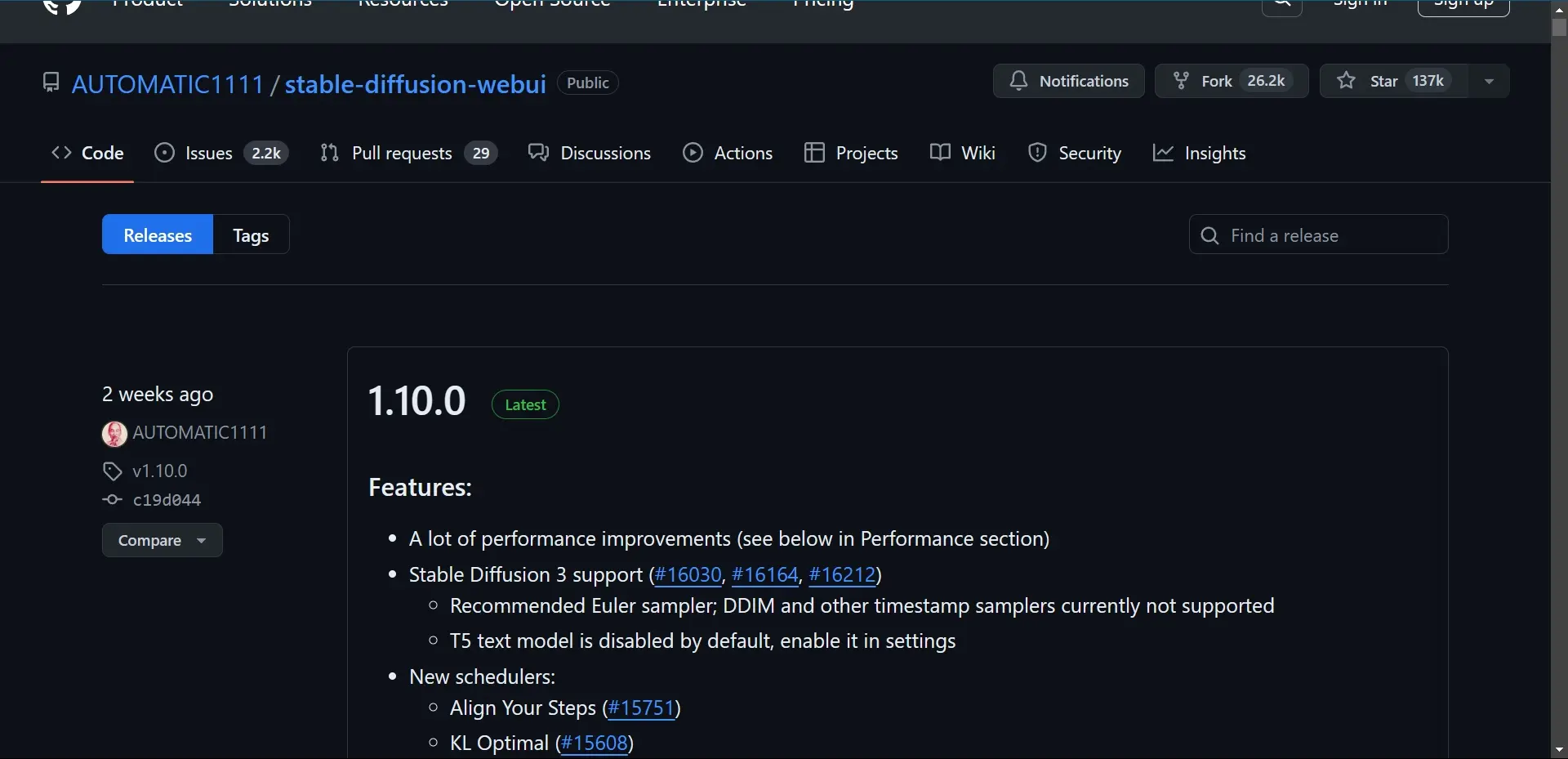1568x759 pixels.
Task: Open the Actions tab
Action: (x=728, y=153)
